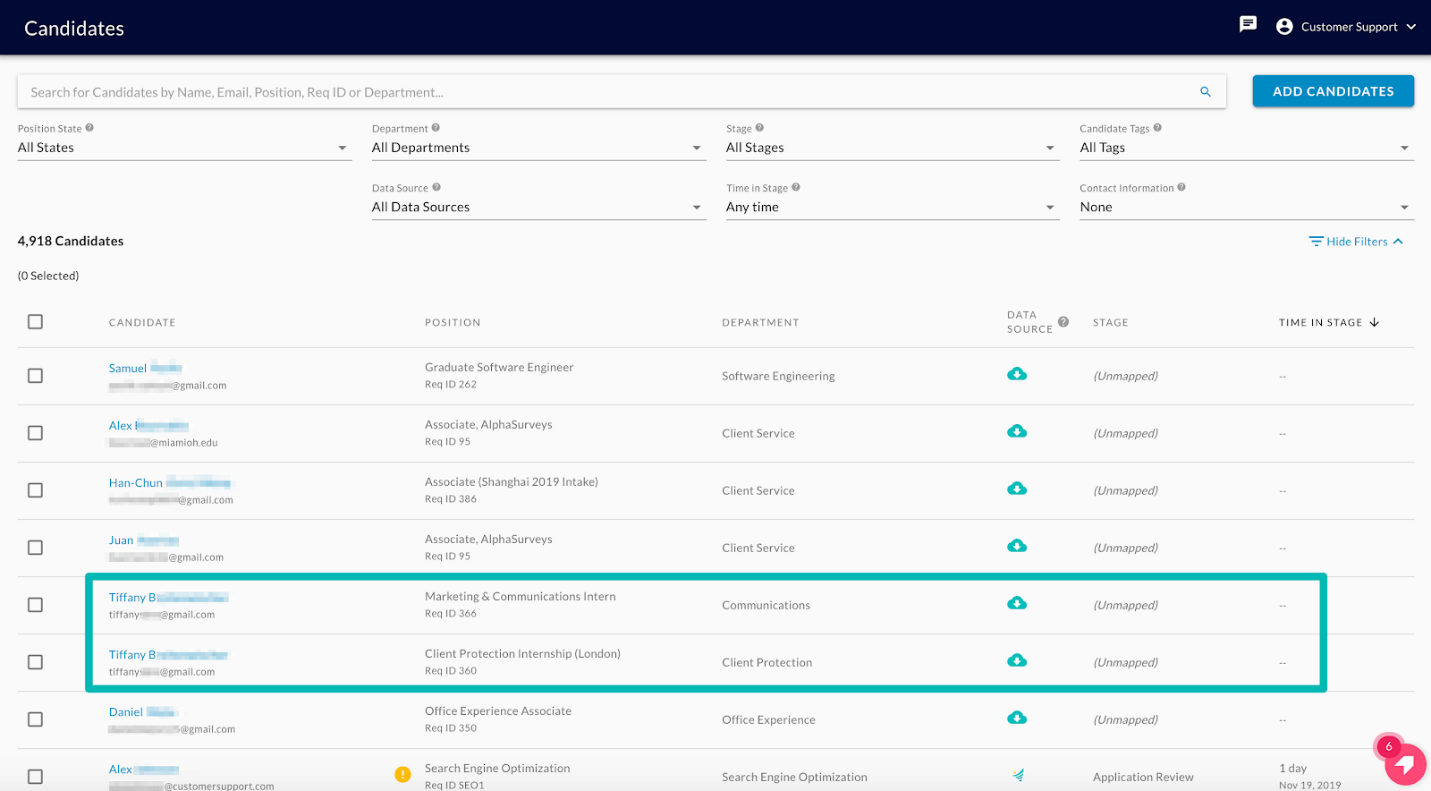Click the Contact Information help icon
Image resolution: width=1431 pixels, height=791 pixels.
click(1182, 187)
